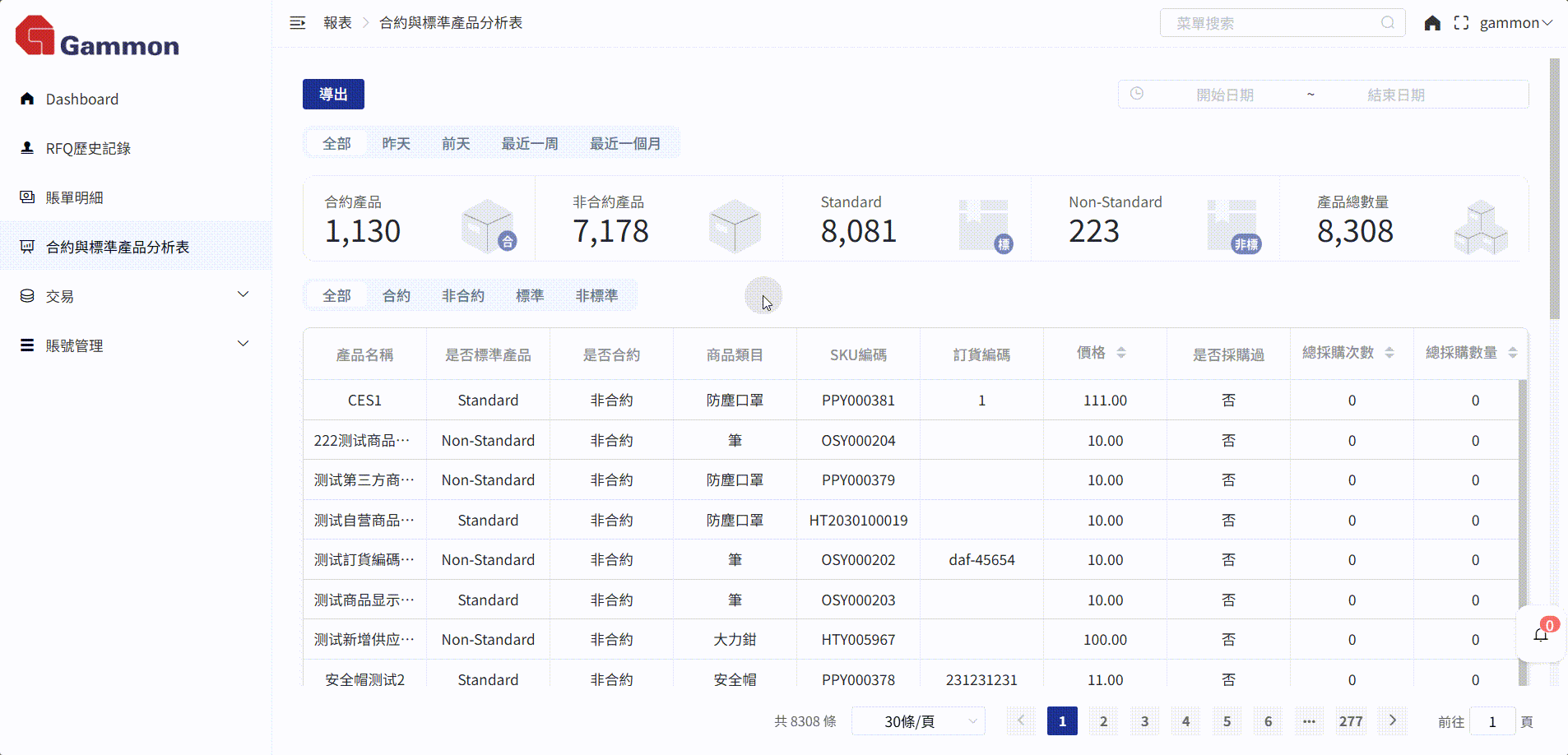Open Dashboard from the sidebar
The width and height of the screenshot is (1568, 755).
[81, 100]
